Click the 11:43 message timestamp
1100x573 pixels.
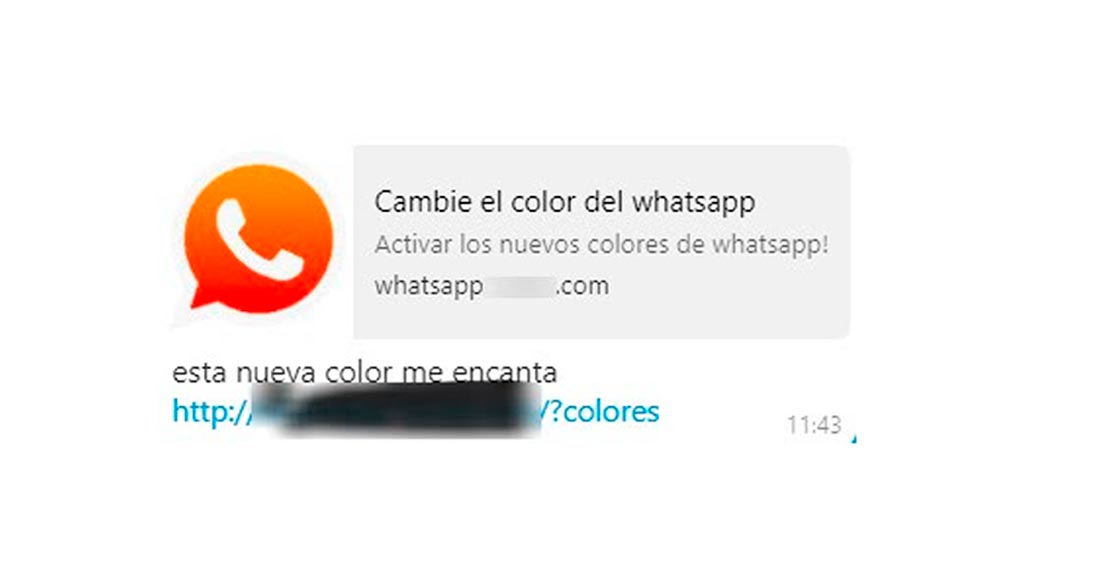coord(814,425)
